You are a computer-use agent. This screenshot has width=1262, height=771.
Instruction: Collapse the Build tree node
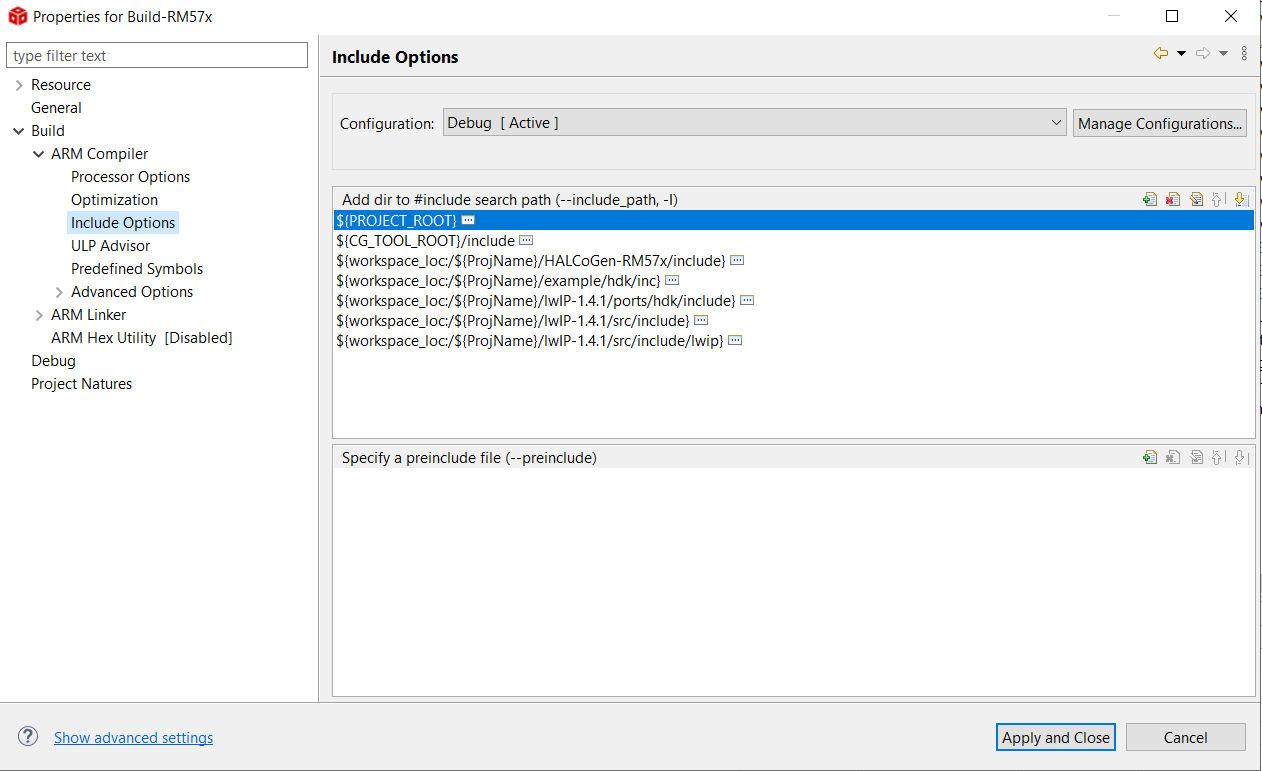18,130
